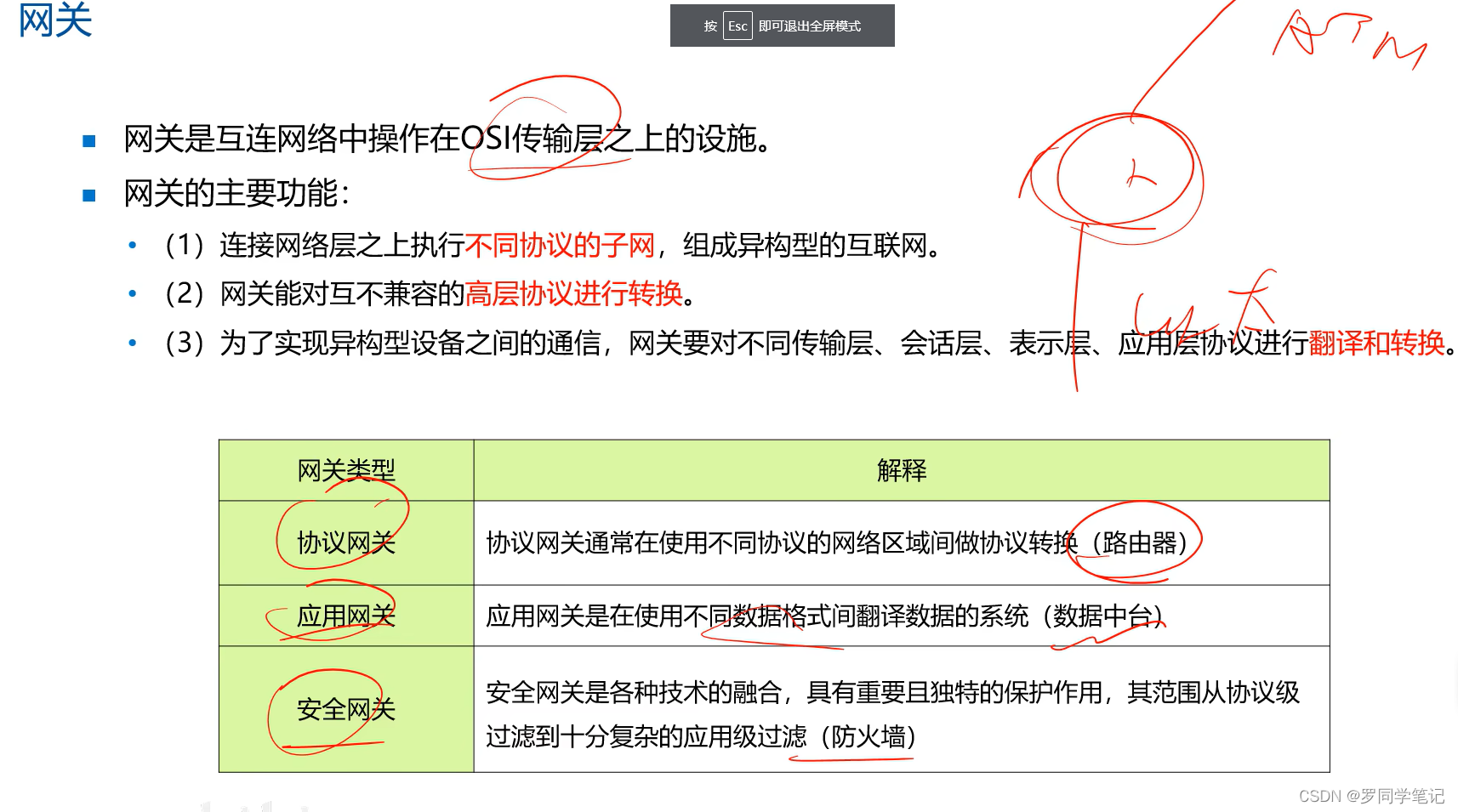Click the sentence 协议网关通常在使用不同协议的网络区域间做协议转换

click(782, 542)
